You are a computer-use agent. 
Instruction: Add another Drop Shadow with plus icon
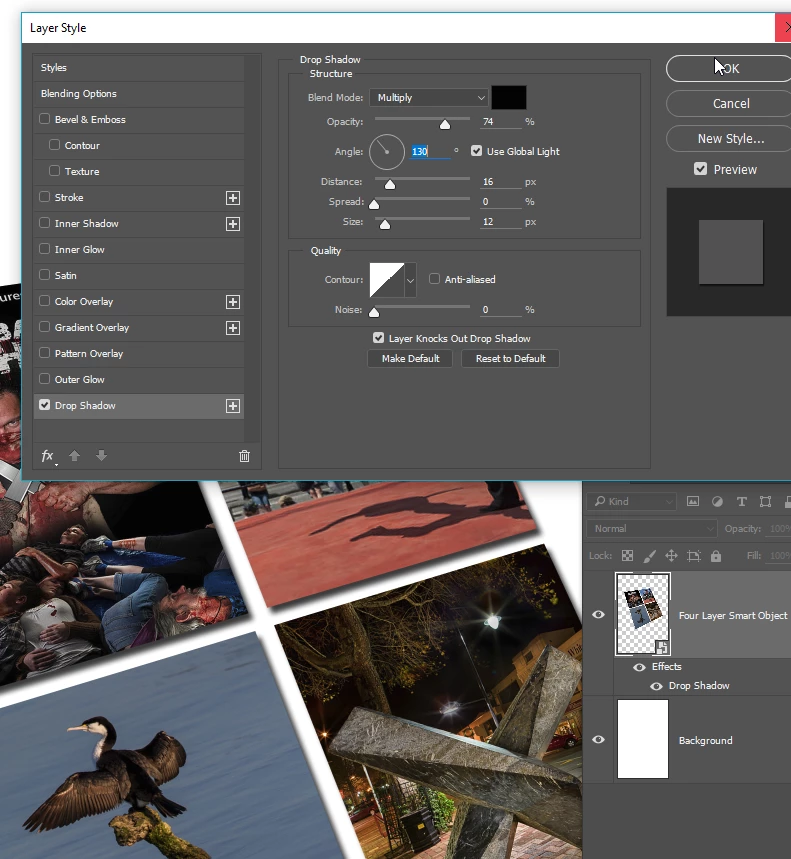click(x=233, y=406)
